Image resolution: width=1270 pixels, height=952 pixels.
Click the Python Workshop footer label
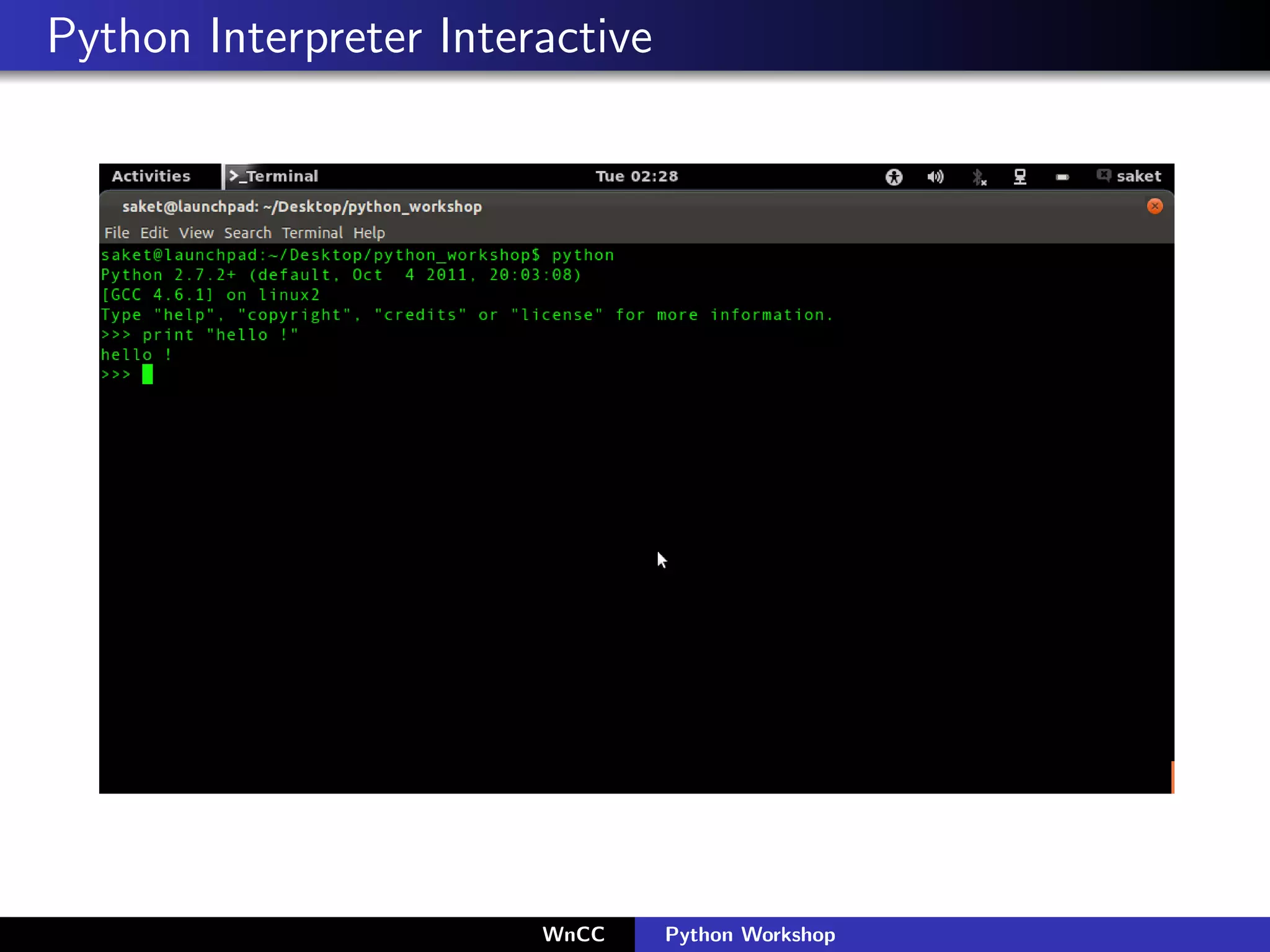click(x=750, y=935)
